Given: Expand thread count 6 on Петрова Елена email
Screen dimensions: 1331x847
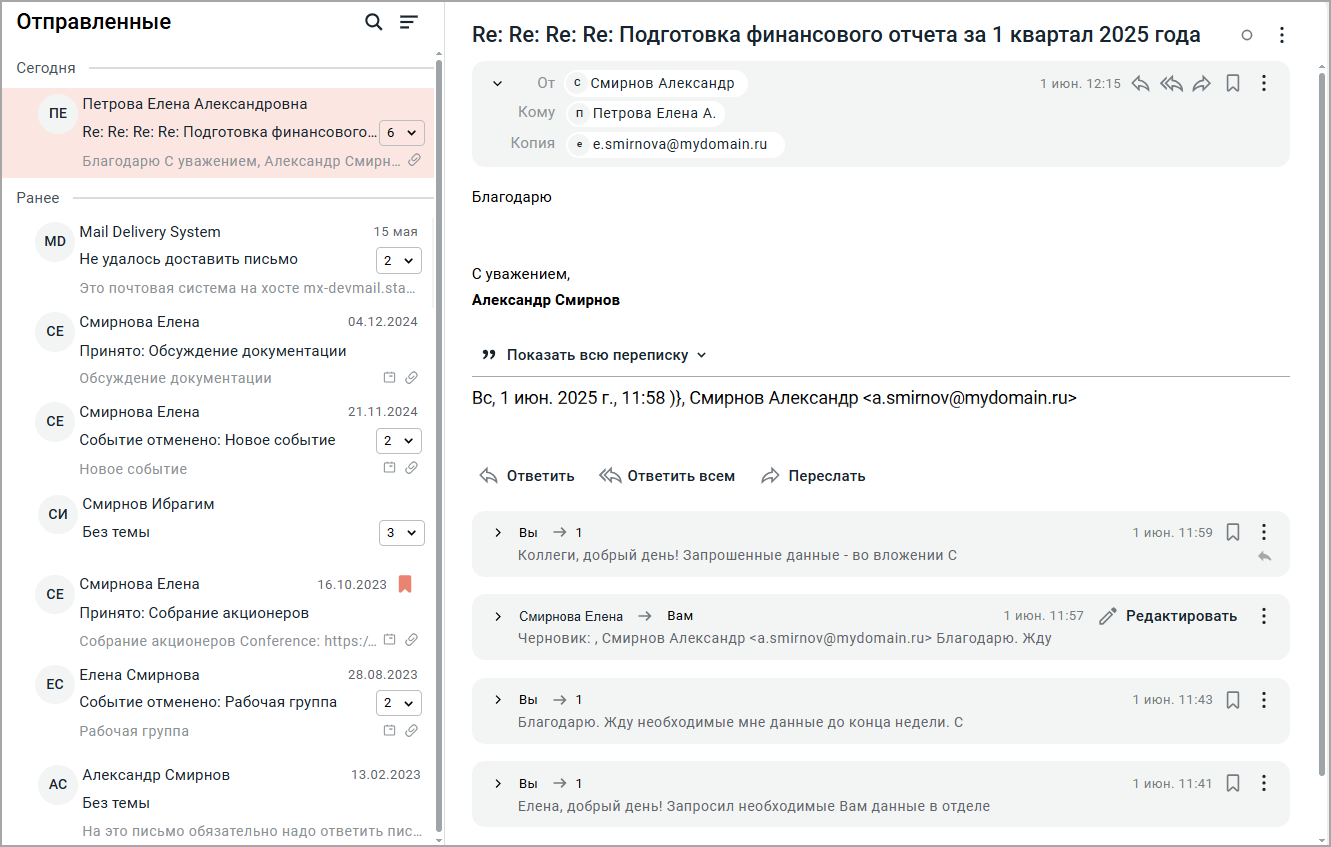Looking at the screenshot, I should coord(402,132).
